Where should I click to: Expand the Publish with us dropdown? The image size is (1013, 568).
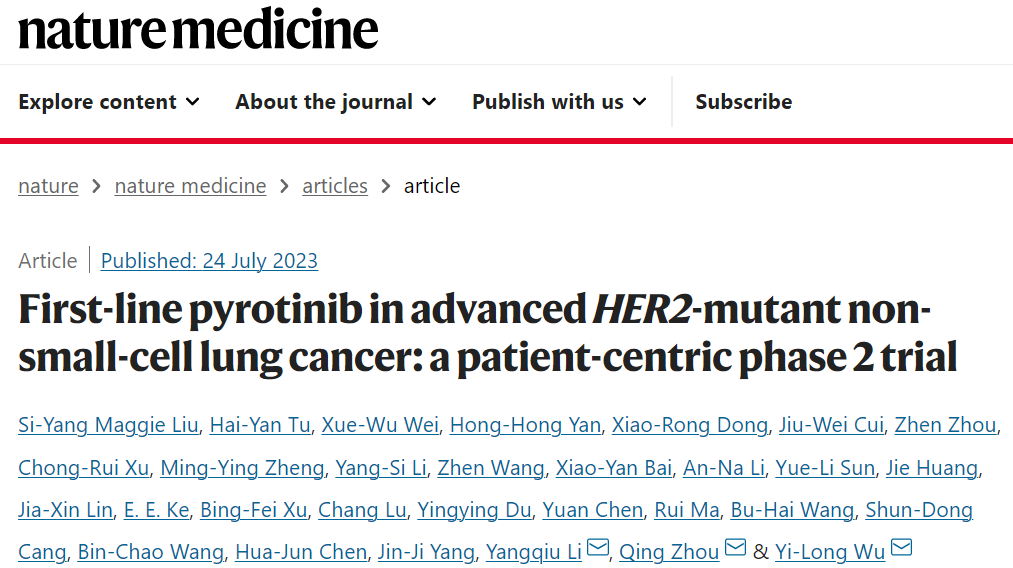559,102
